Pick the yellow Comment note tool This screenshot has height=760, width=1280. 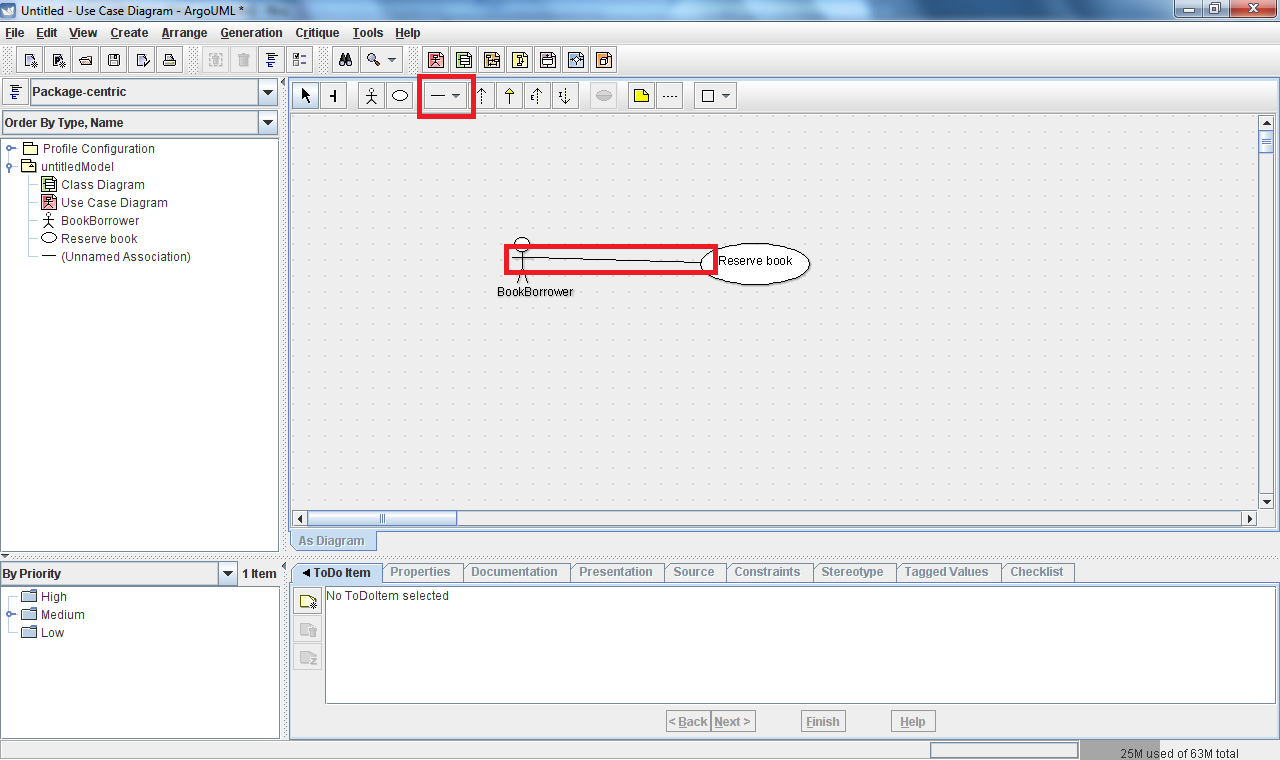click(641, 96)
